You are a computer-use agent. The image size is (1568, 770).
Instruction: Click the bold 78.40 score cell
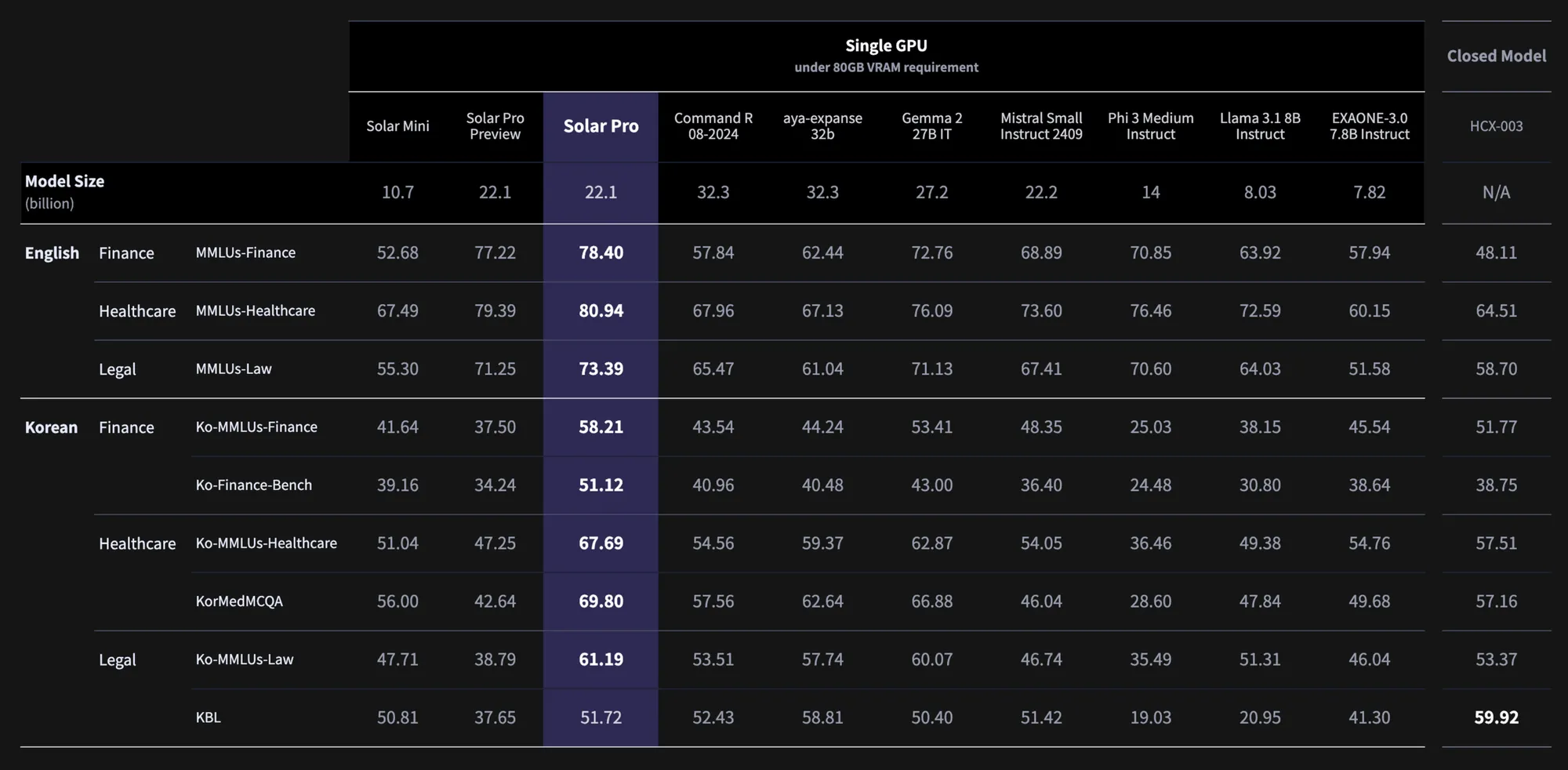tap(601, 252)
